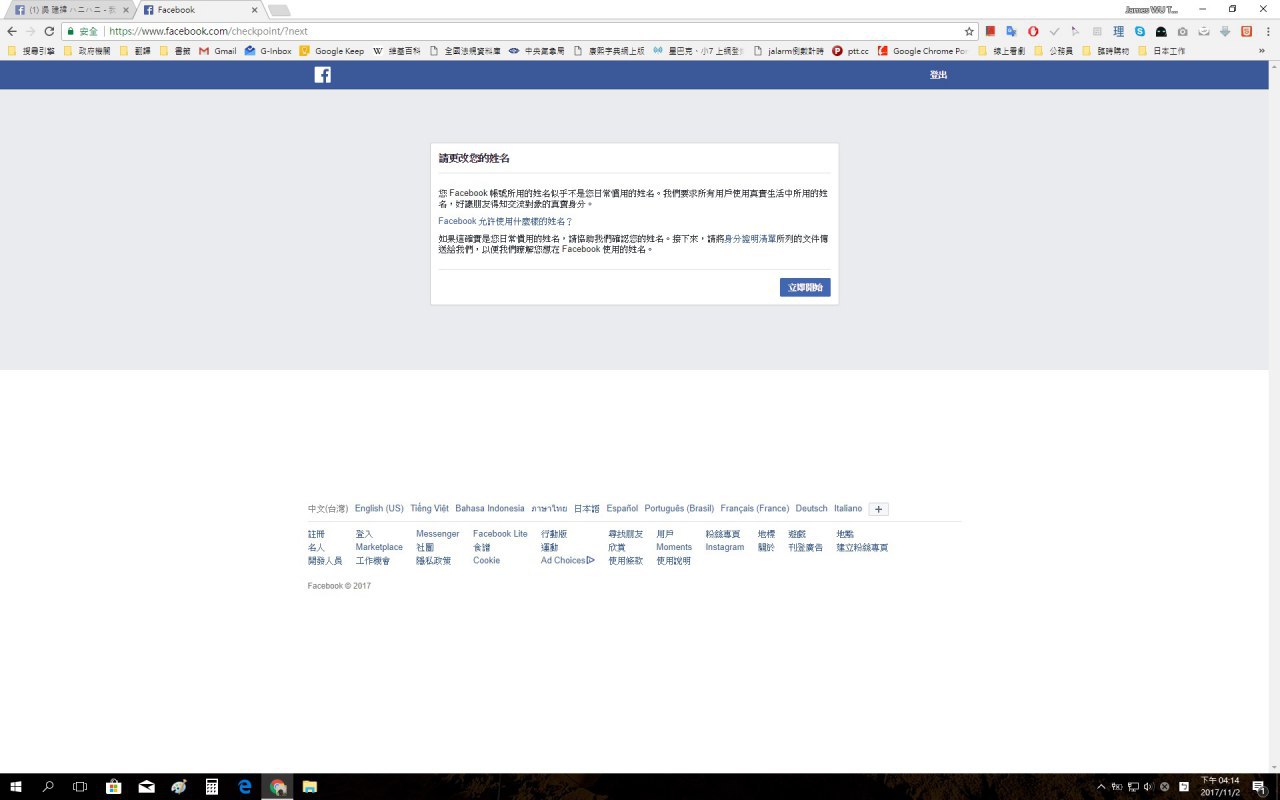
Task: Open the 日本工作 bookmark folder
Action: (1161, 51)
